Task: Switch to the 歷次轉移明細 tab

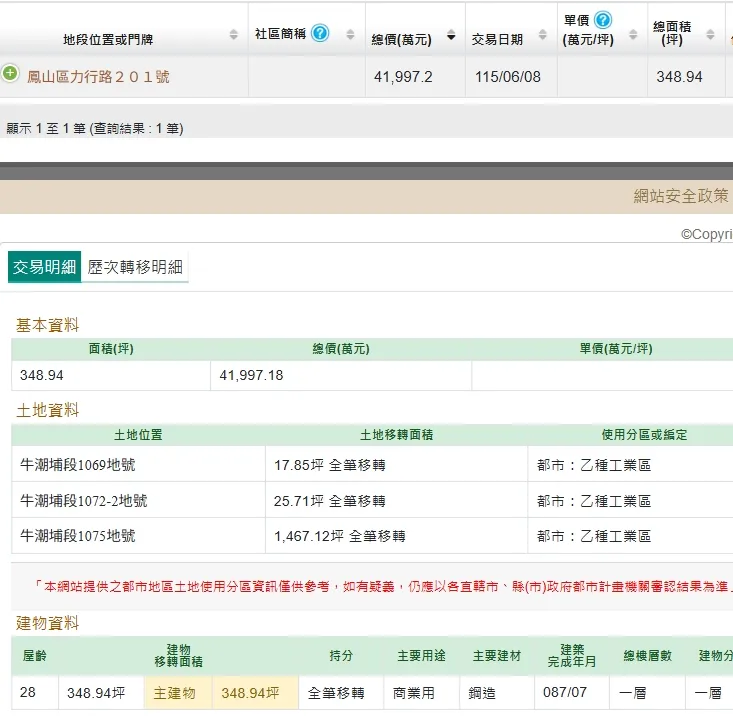Action: (x=135, y=267)
